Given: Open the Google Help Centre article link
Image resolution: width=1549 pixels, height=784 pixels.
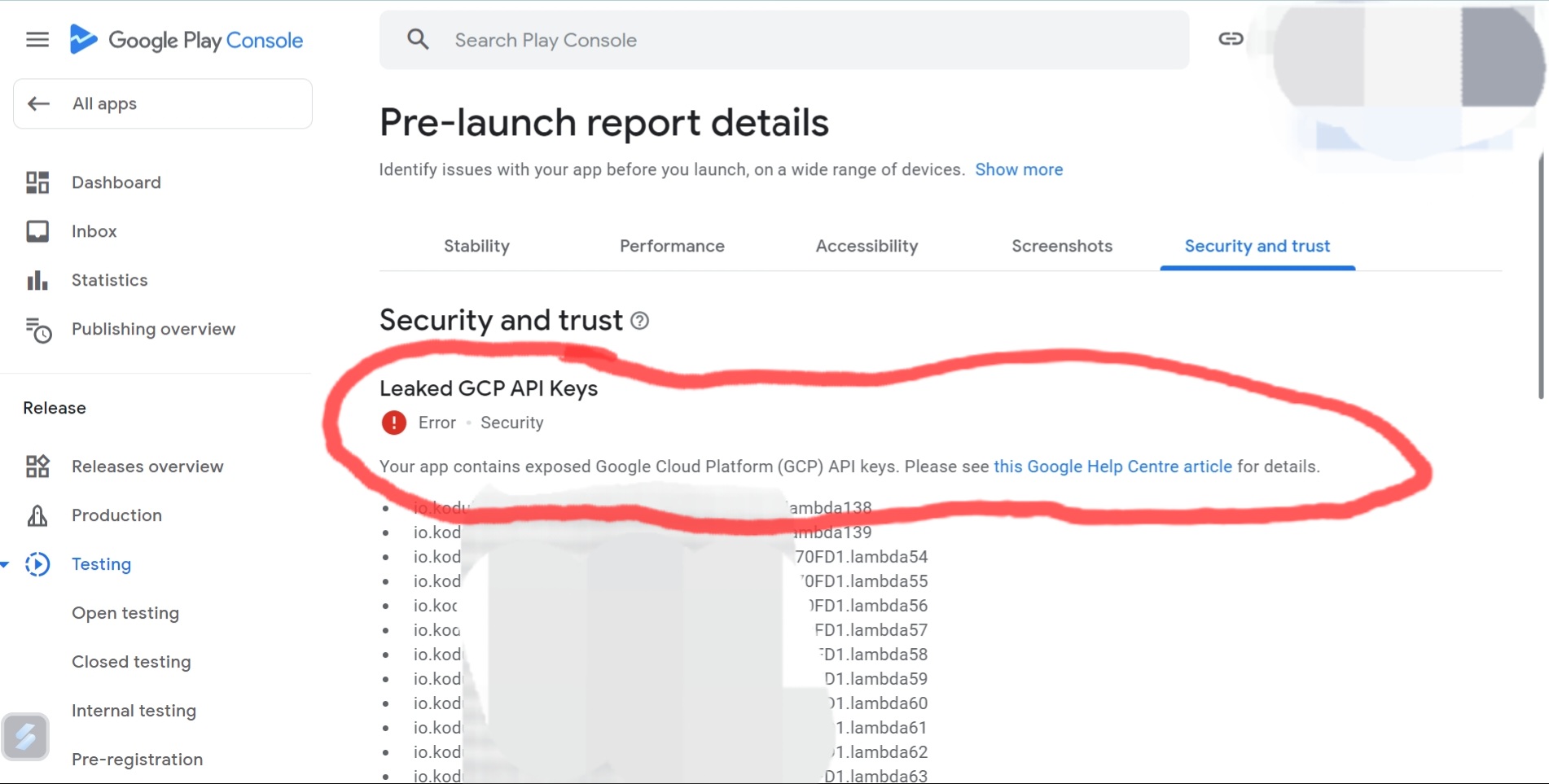Looking at the screenshot, I should pyautogui.click(x=1112, y=466).
